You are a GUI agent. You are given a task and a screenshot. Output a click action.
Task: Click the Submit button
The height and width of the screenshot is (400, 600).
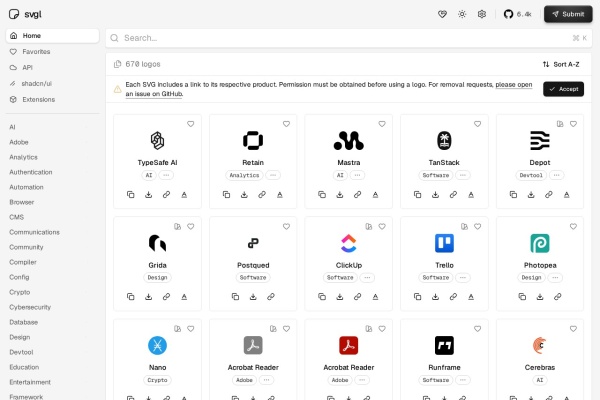[568, 14]
